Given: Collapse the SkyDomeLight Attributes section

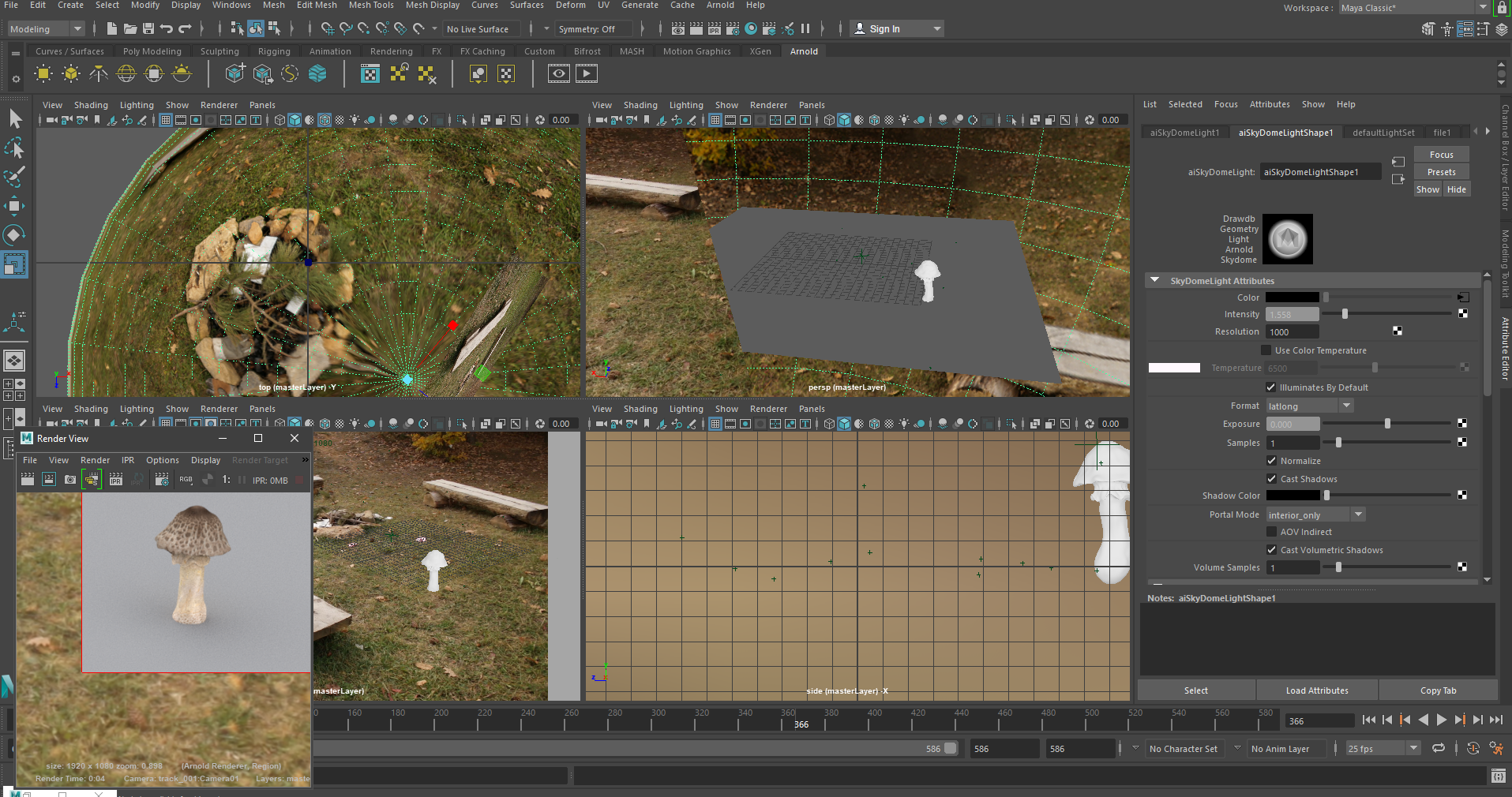Looking at the screenshot, I should click(x=1155, y=281).
